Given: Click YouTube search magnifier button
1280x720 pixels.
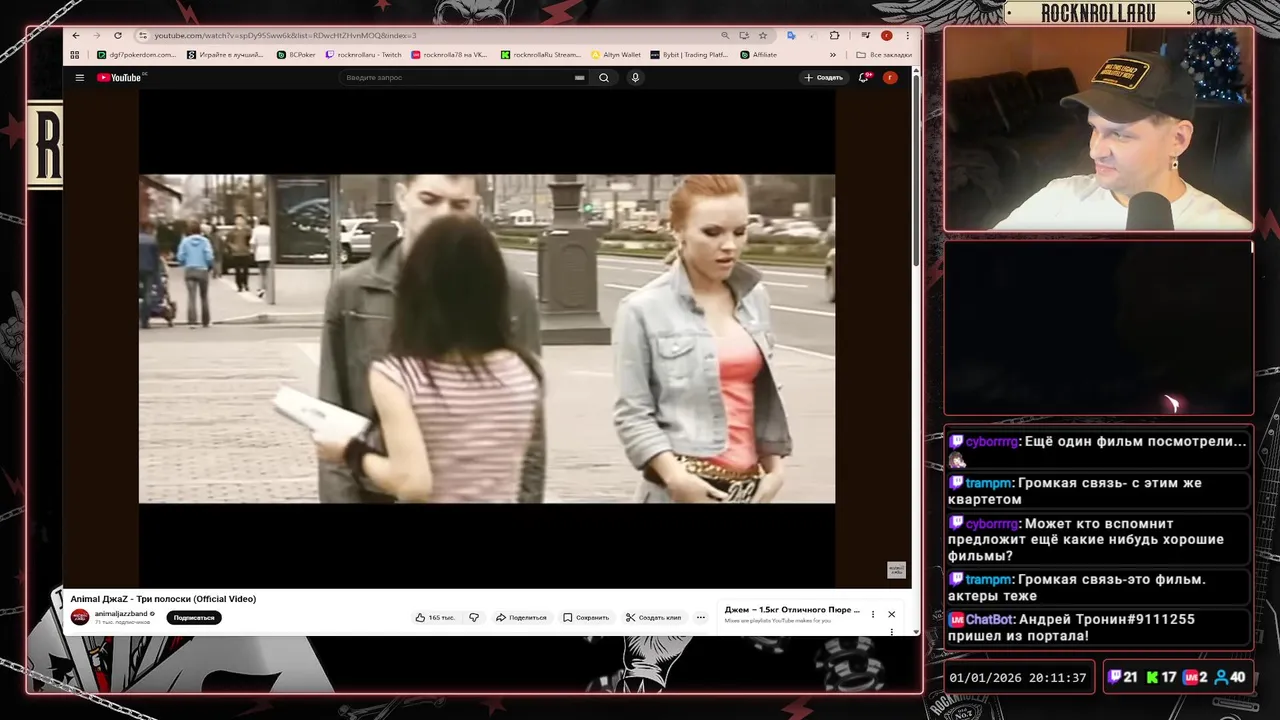Looking at the screenshot, I should pyautogui.click(x=604, y=77).
